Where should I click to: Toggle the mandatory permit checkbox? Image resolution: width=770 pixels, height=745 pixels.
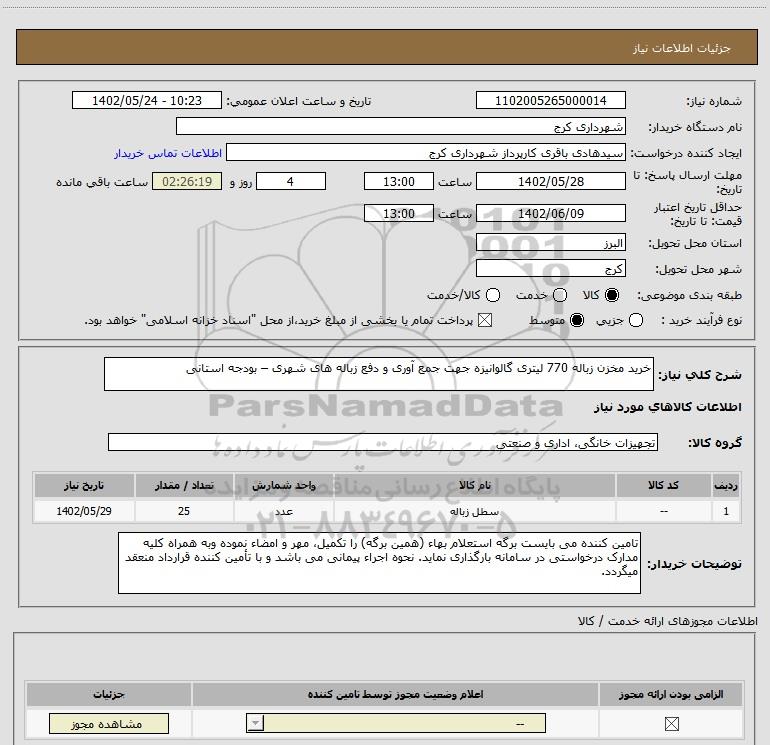tap(671, 723)
